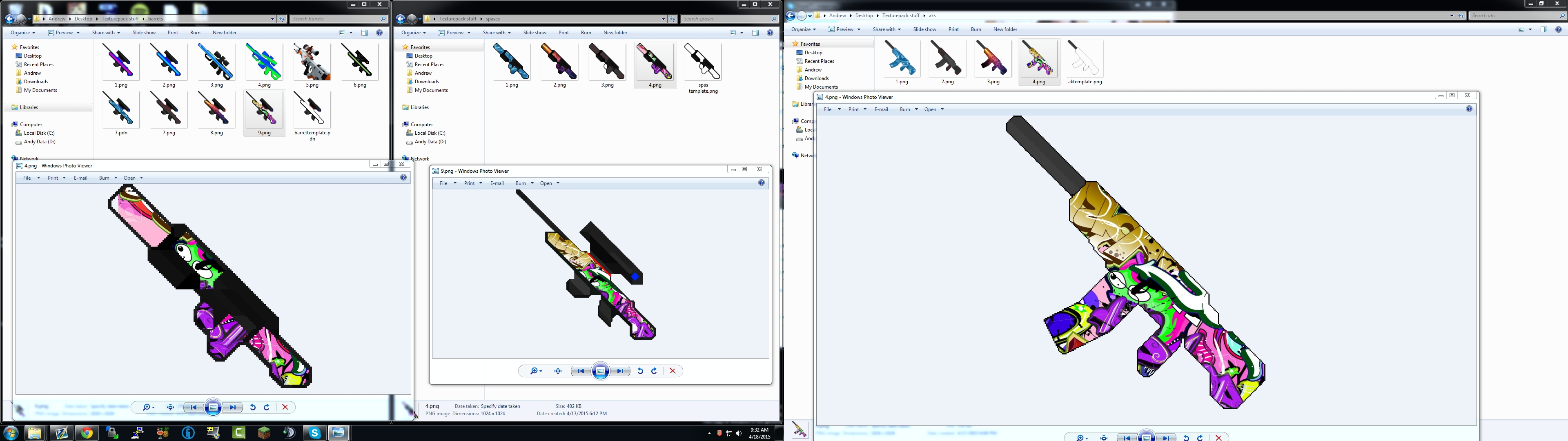Launch Chrome from the taskbar
This screenshot has height=441, width=1568.
[87, 433]
